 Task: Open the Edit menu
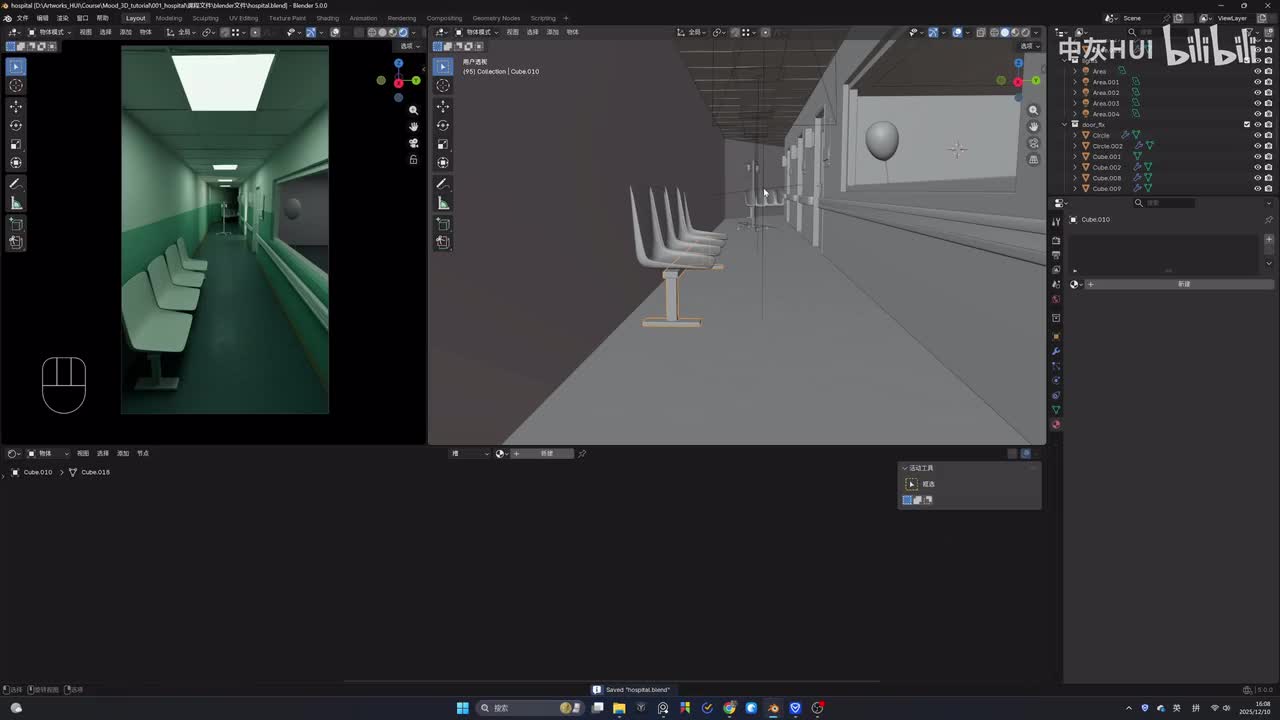click(x=42, y=18)
